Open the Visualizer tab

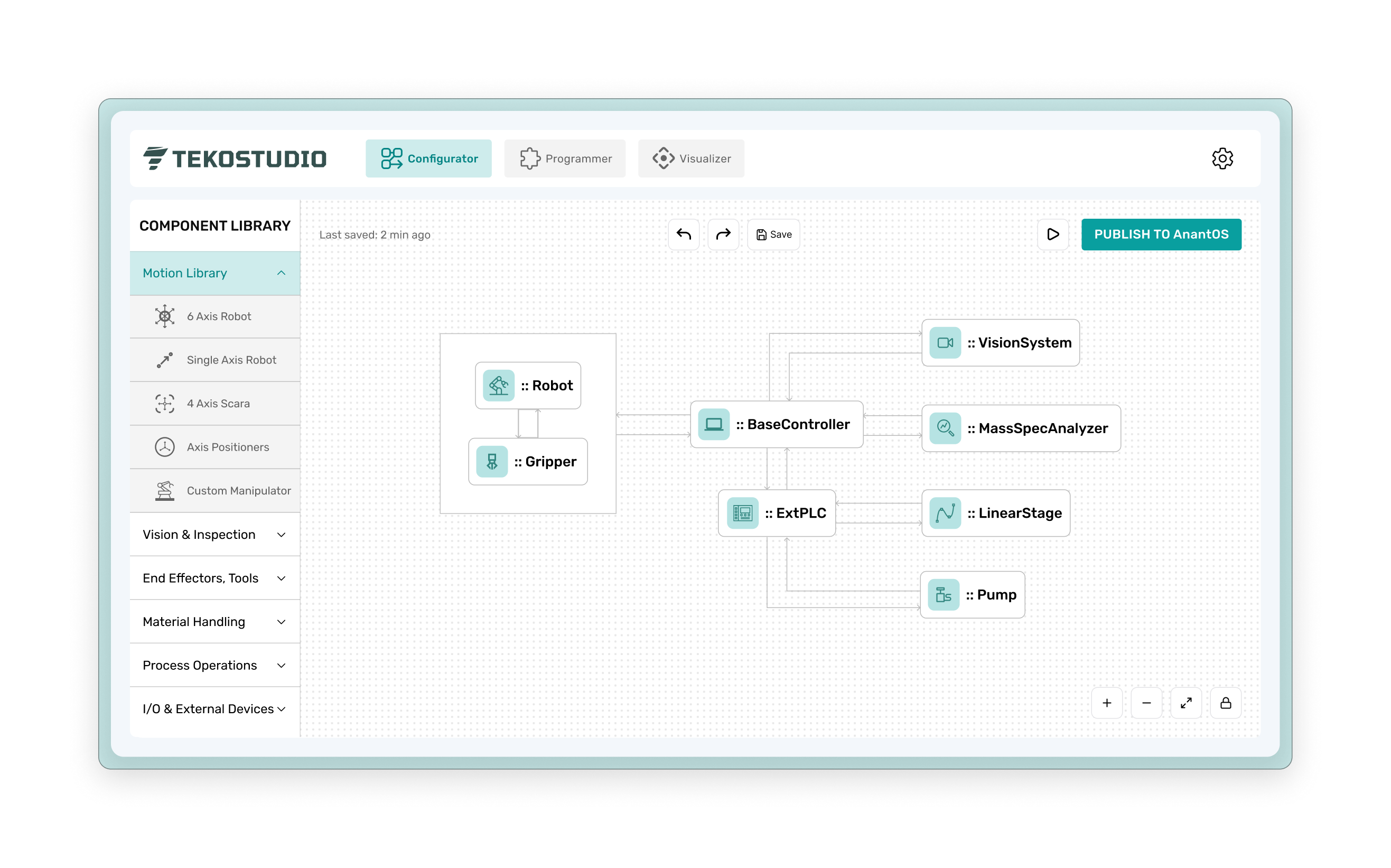(691, 158)
